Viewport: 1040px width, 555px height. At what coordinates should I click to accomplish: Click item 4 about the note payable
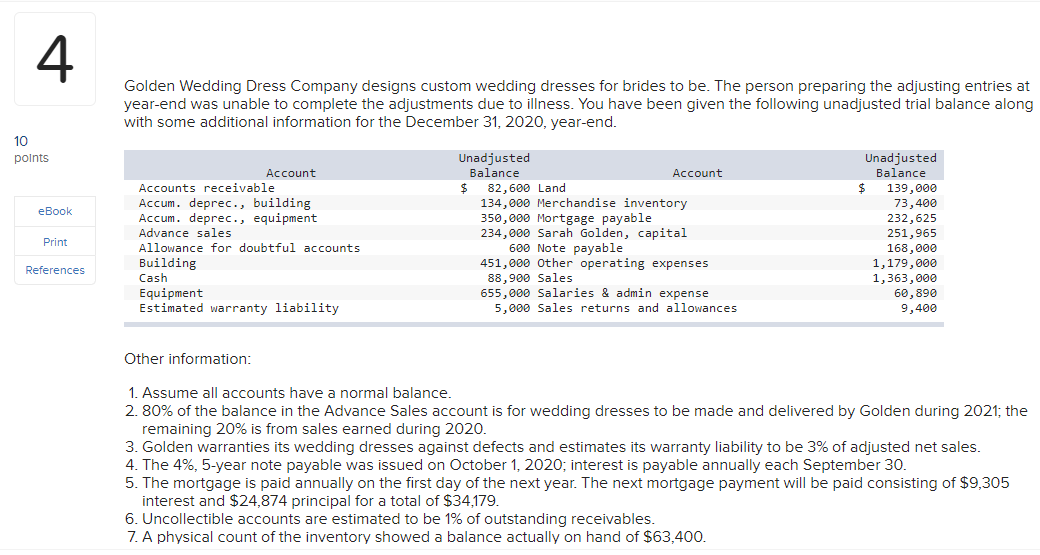516,465
